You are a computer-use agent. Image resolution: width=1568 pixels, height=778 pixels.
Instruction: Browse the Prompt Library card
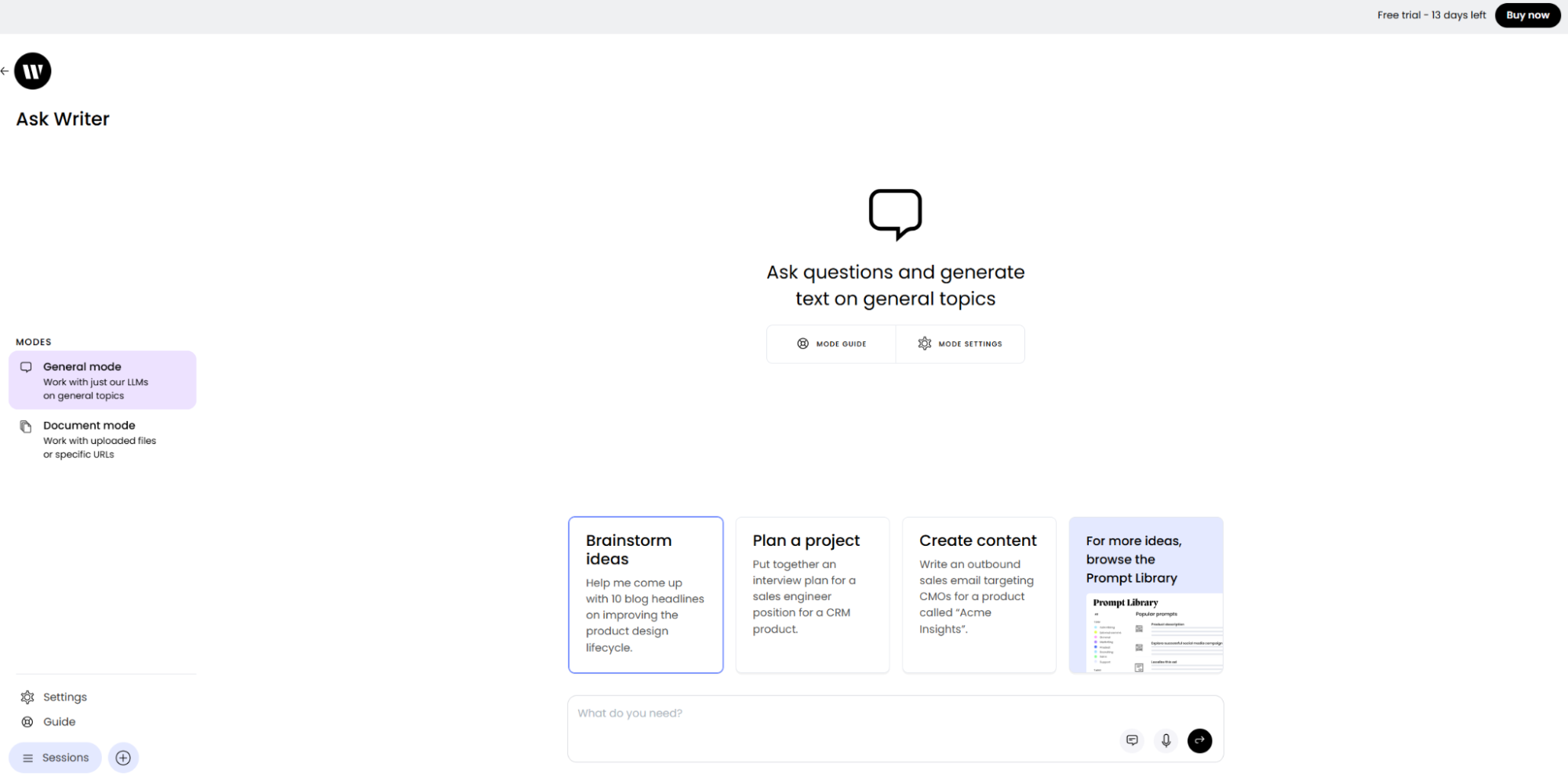click(x=1146, y=594)
